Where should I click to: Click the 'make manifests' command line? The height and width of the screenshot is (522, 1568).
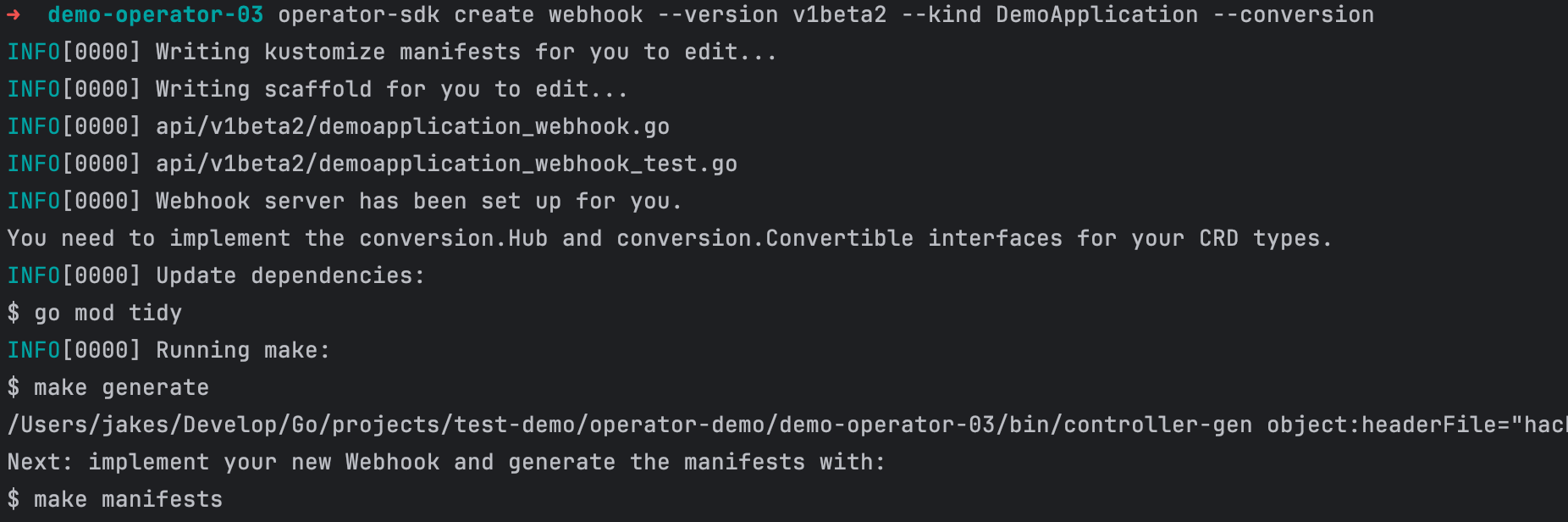click(x=115, y=500)
